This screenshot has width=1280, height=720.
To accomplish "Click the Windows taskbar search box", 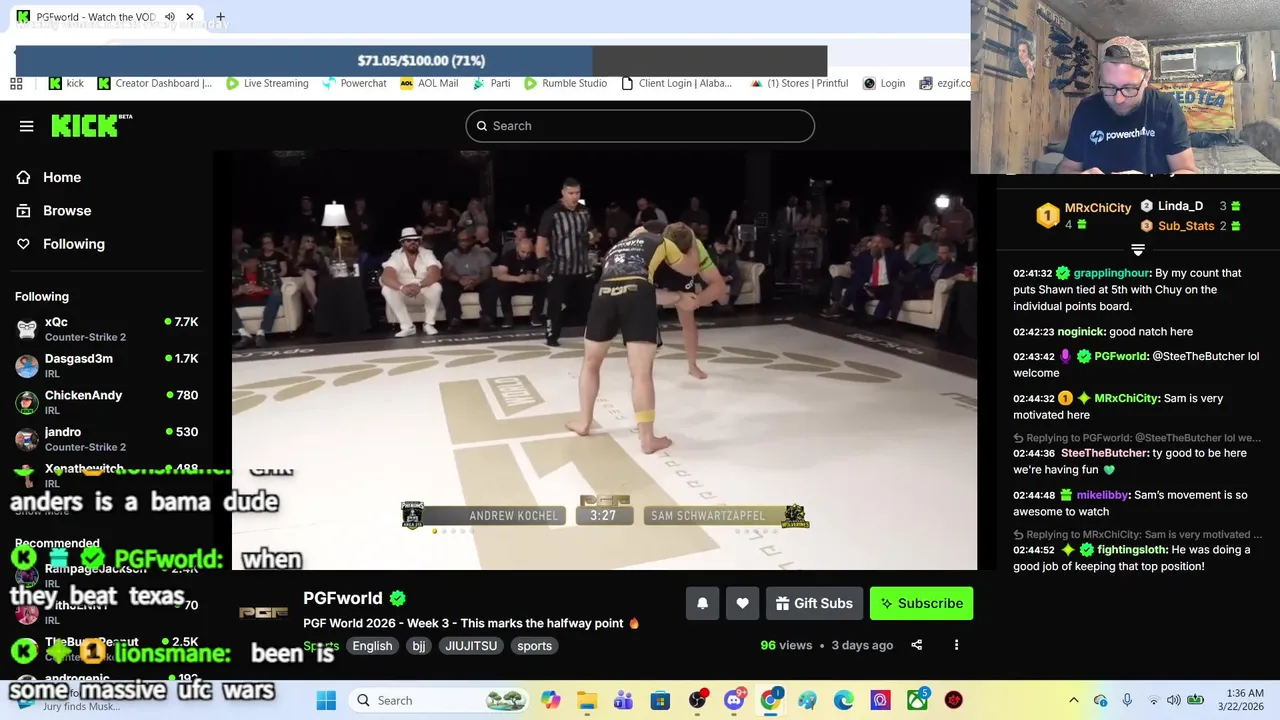I will 438,700.
